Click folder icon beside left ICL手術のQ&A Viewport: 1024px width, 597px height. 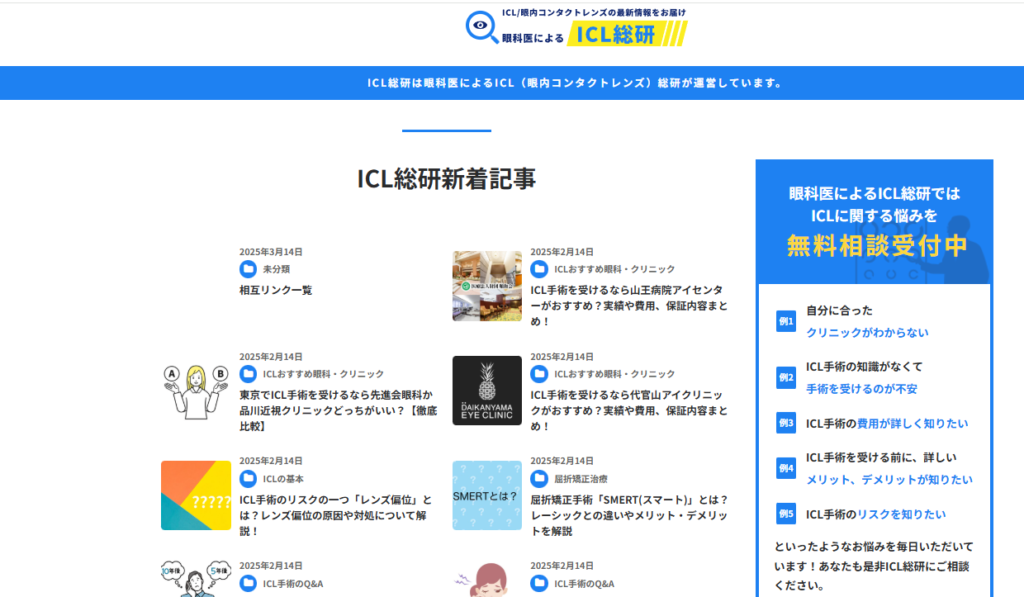[248, 583]
